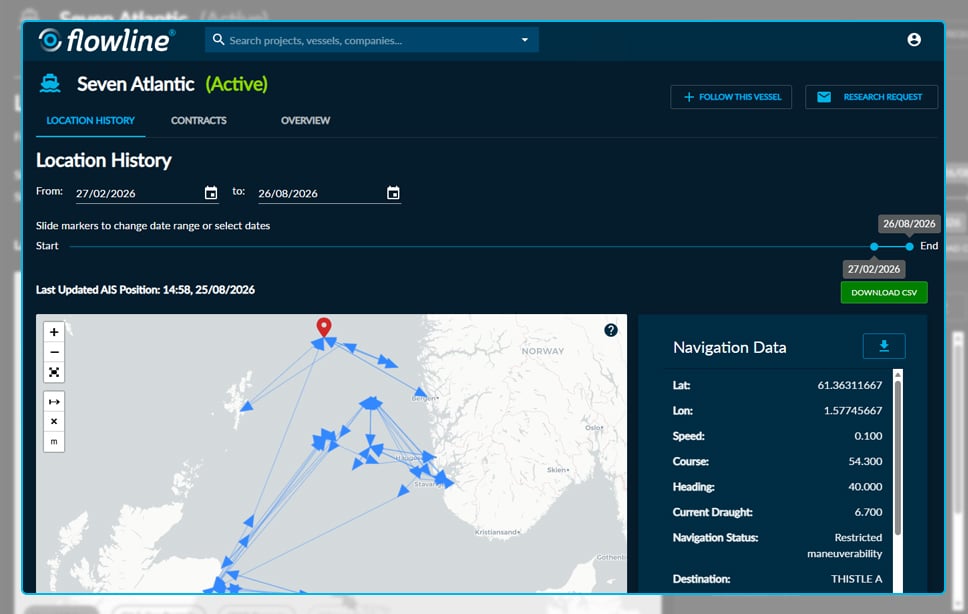Download CSV of location history
968x614 pixels.
[884, 292]
